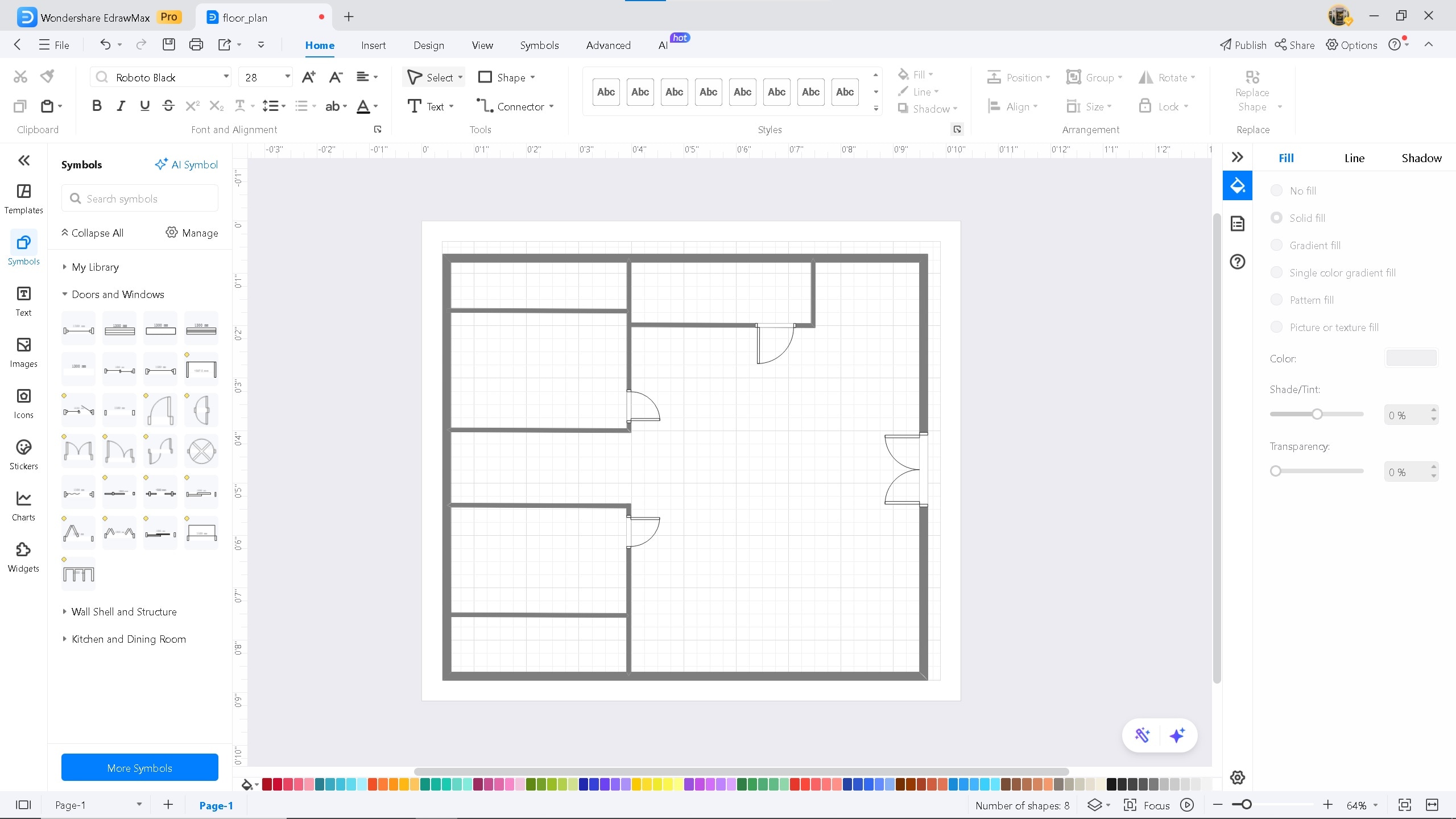Open the Images sidebar panel

click(23, 353)
